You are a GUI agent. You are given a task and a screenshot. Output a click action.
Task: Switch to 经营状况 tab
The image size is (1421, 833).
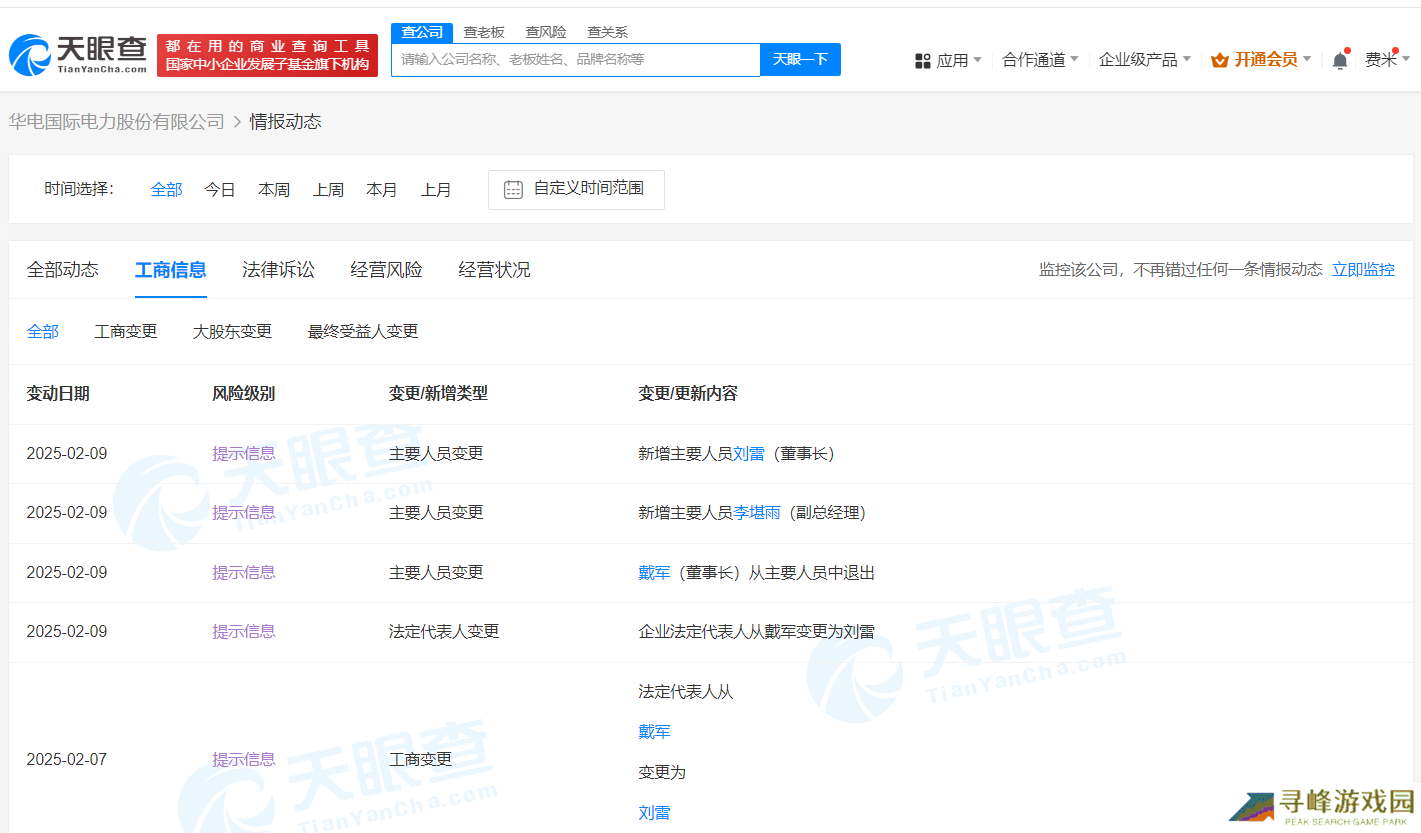pos(495,269)
